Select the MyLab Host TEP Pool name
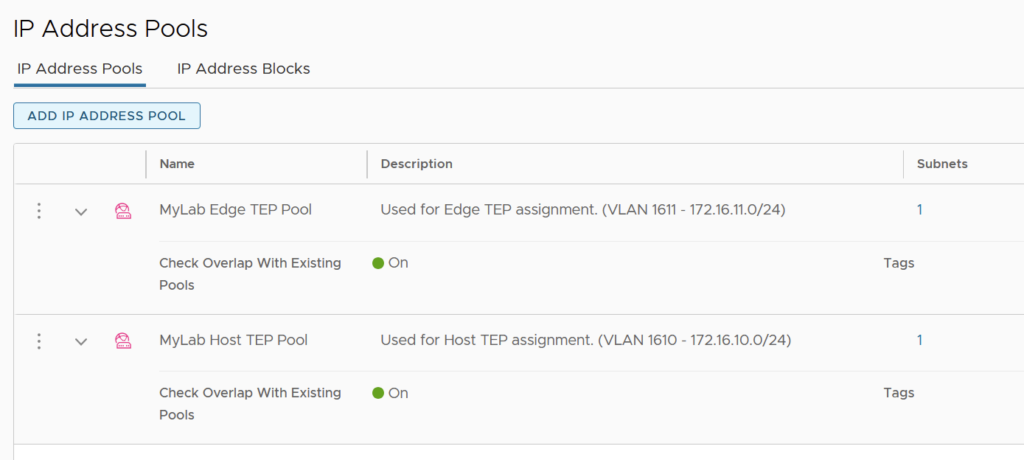The width and height of the screenshot is (1024, 460). click(x=233, y=340)
